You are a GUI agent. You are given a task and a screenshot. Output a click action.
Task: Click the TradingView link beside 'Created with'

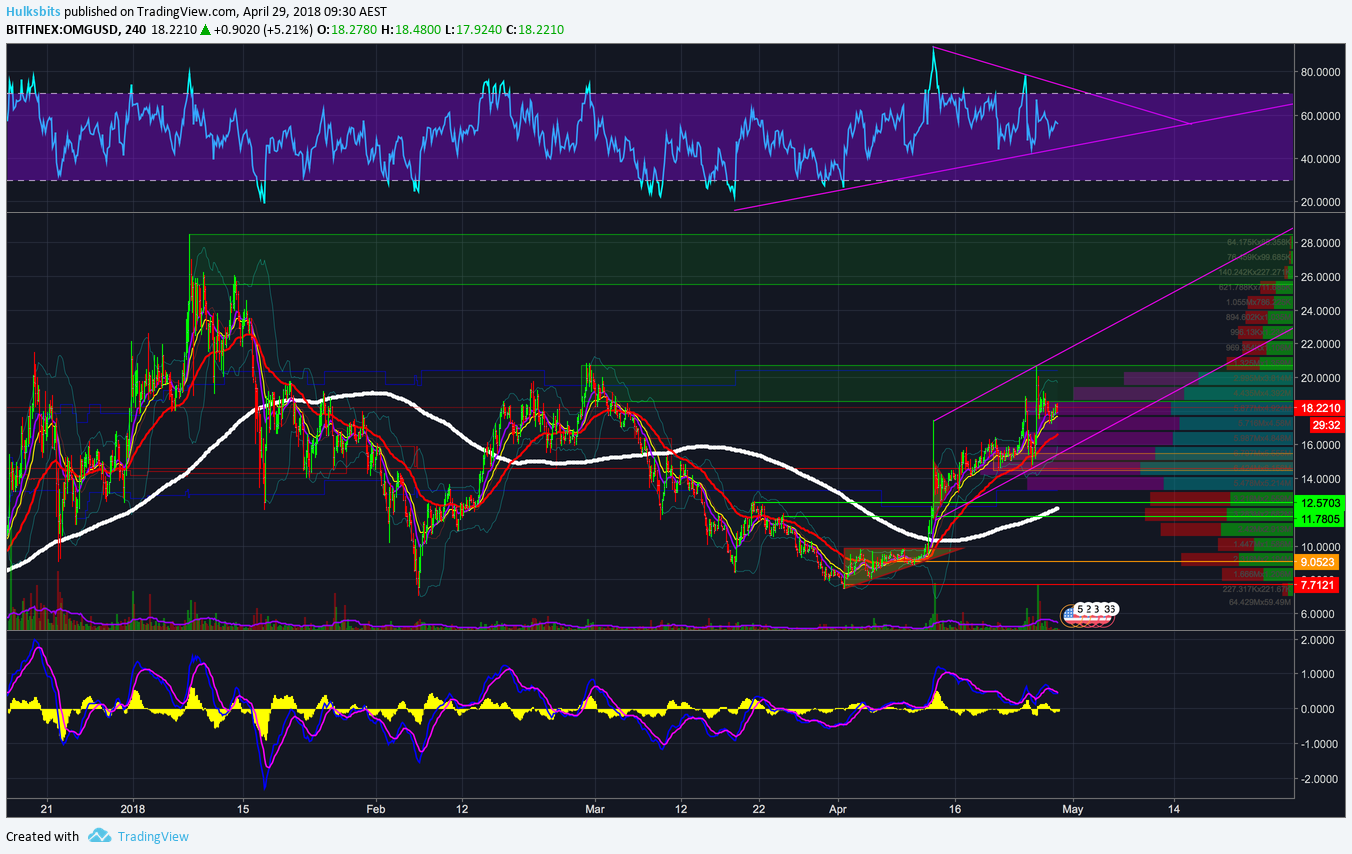coord(153,836)
